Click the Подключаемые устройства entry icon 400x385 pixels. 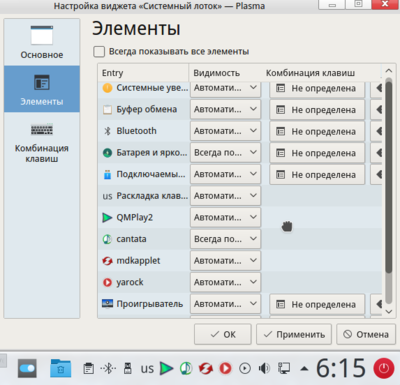[x=107, y=174]
